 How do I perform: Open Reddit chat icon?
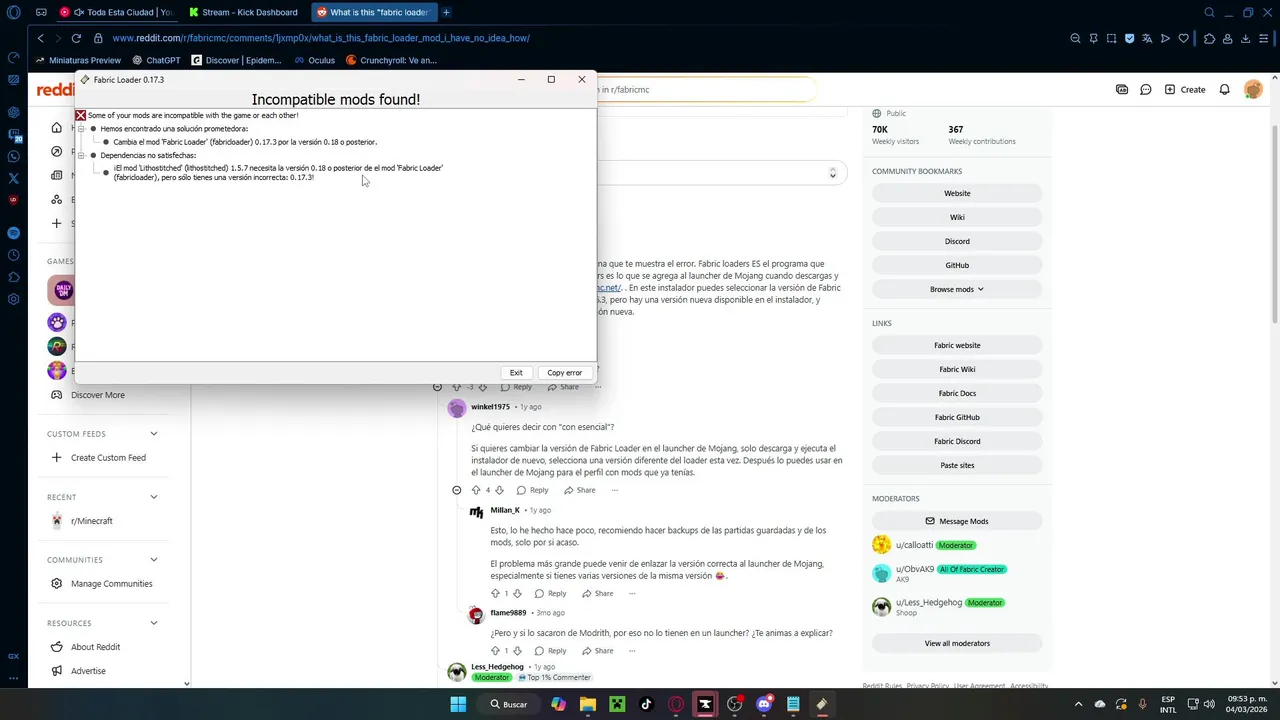pyautogui.click(x=1146, y=89)
